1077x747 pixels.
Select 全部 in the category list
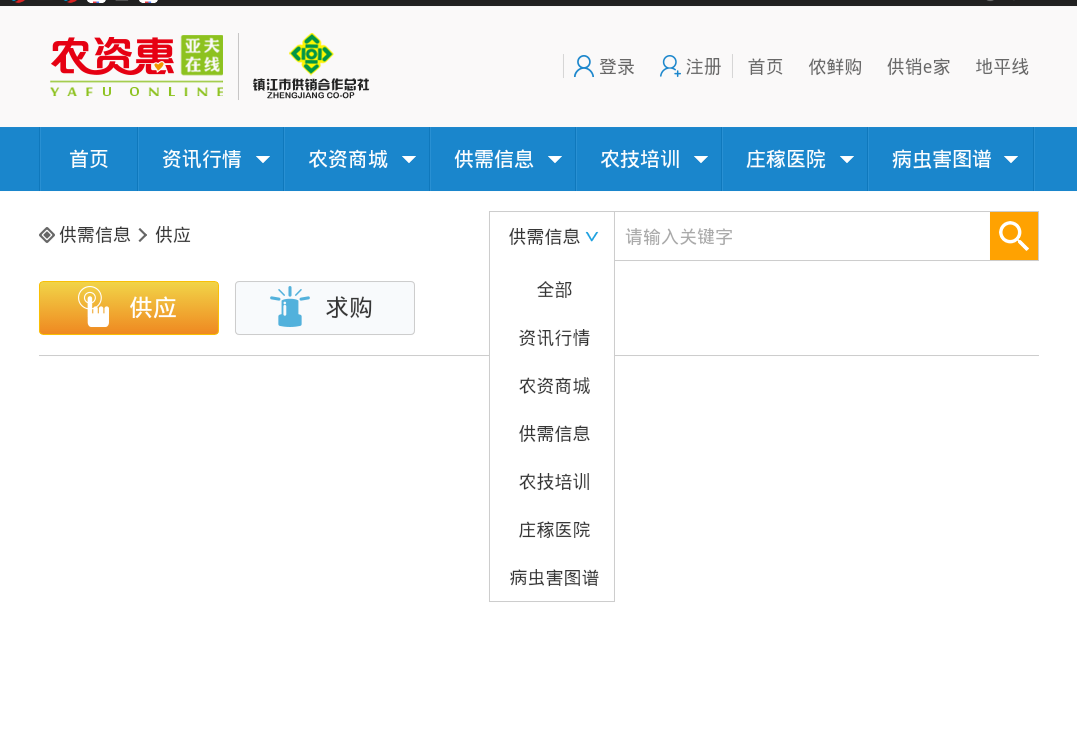coord(554,290)
